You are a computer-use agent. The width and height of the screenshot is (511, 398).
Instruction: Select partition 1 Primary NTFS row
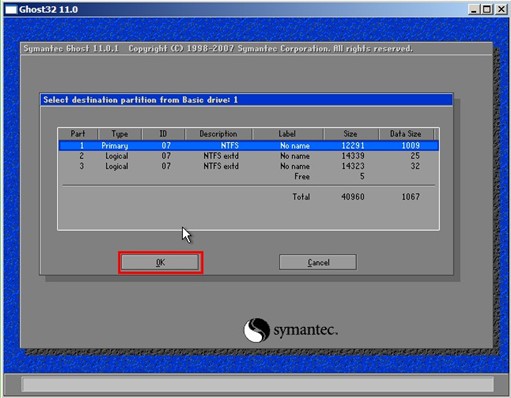(249, 146)
